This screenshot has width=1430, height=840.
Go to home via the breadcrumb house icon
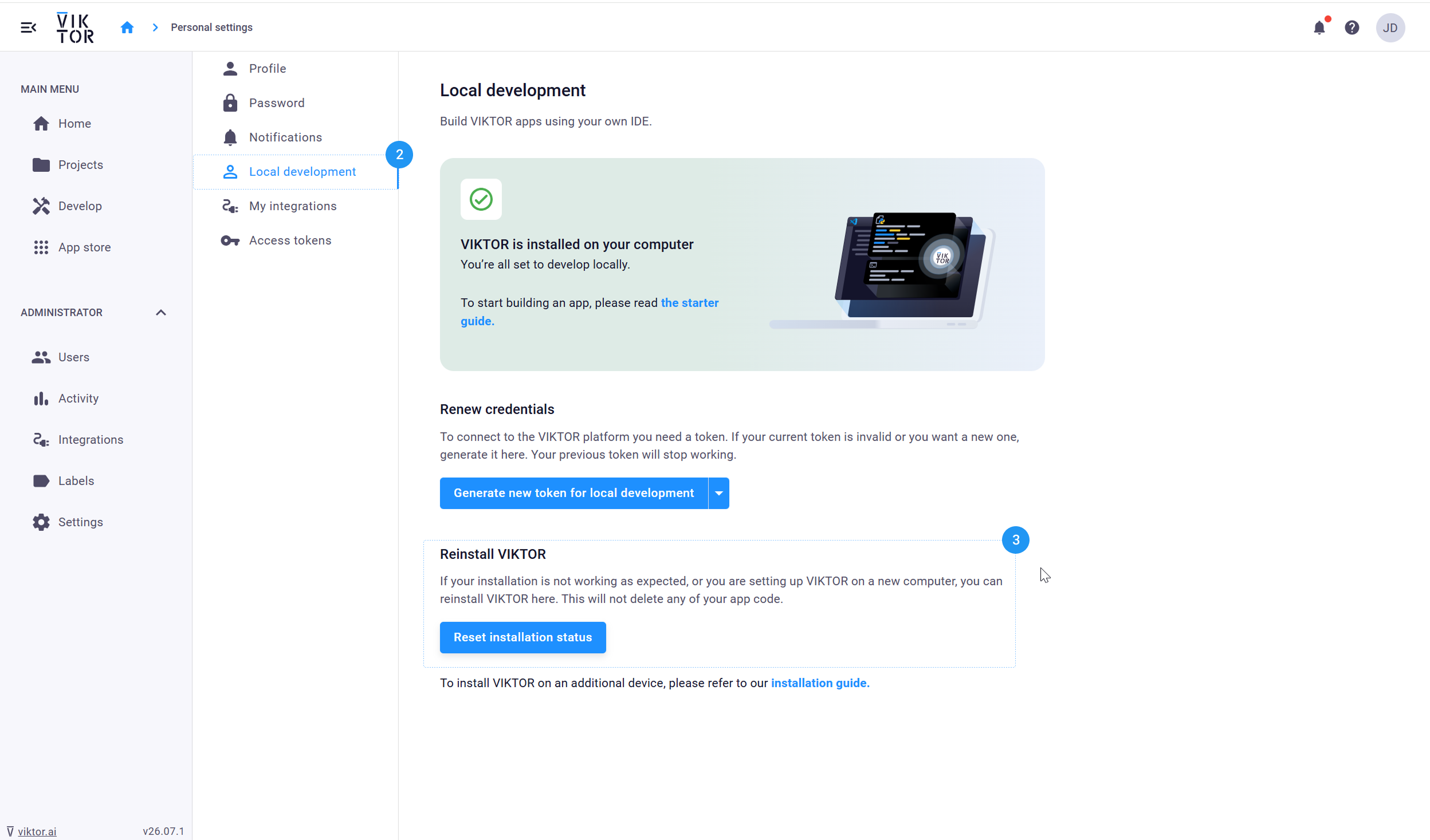point(127,27)
